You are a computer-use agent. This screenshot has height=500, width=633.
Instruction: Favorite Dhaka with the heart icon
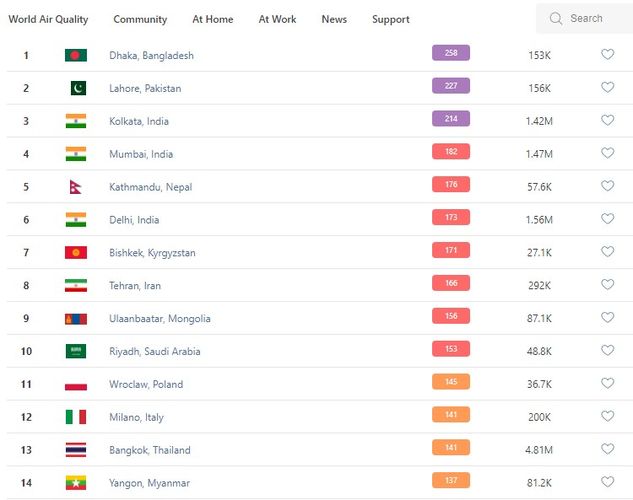[x=607, y=55]
